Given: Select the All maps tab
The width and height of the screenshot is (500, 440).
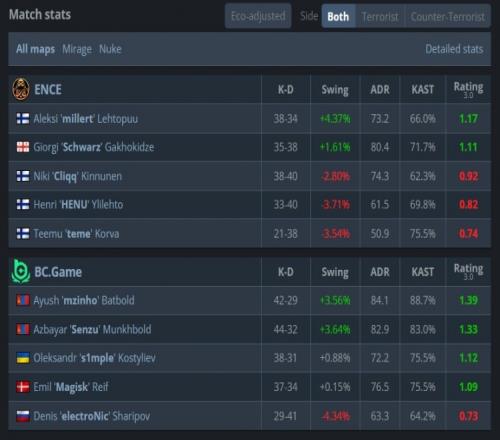Looking at the screenshot, I should pos(36,49).
